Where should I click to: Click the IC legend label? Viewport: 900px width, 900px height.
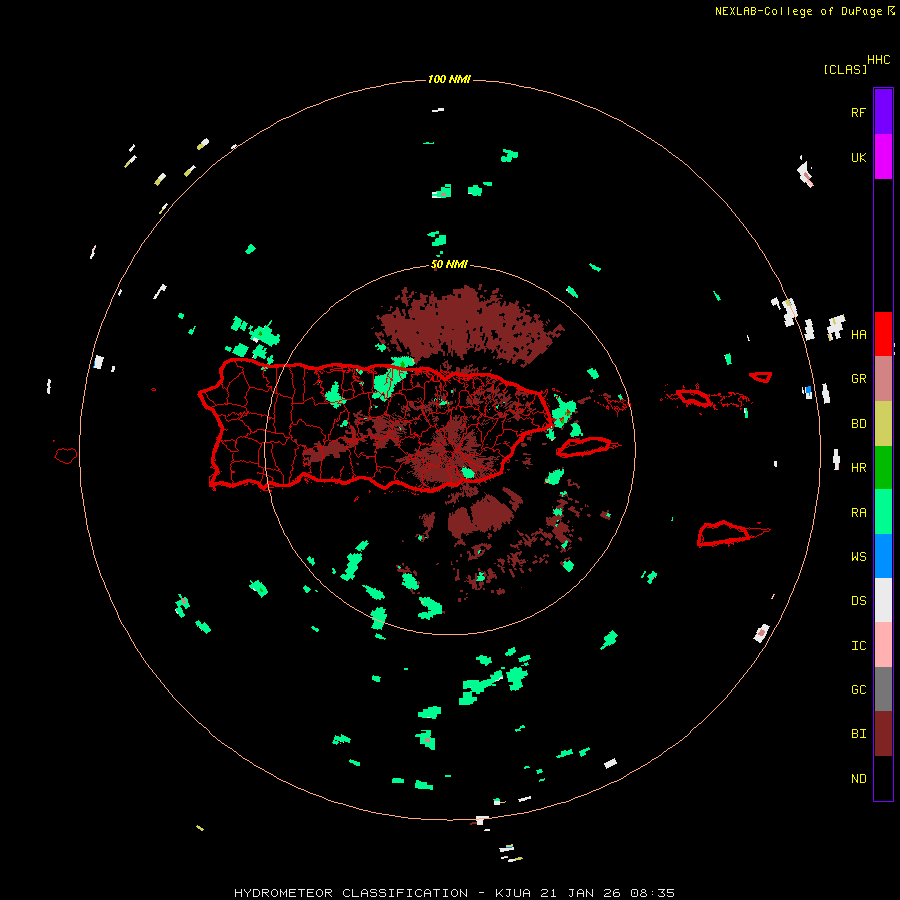pos(858,646)
